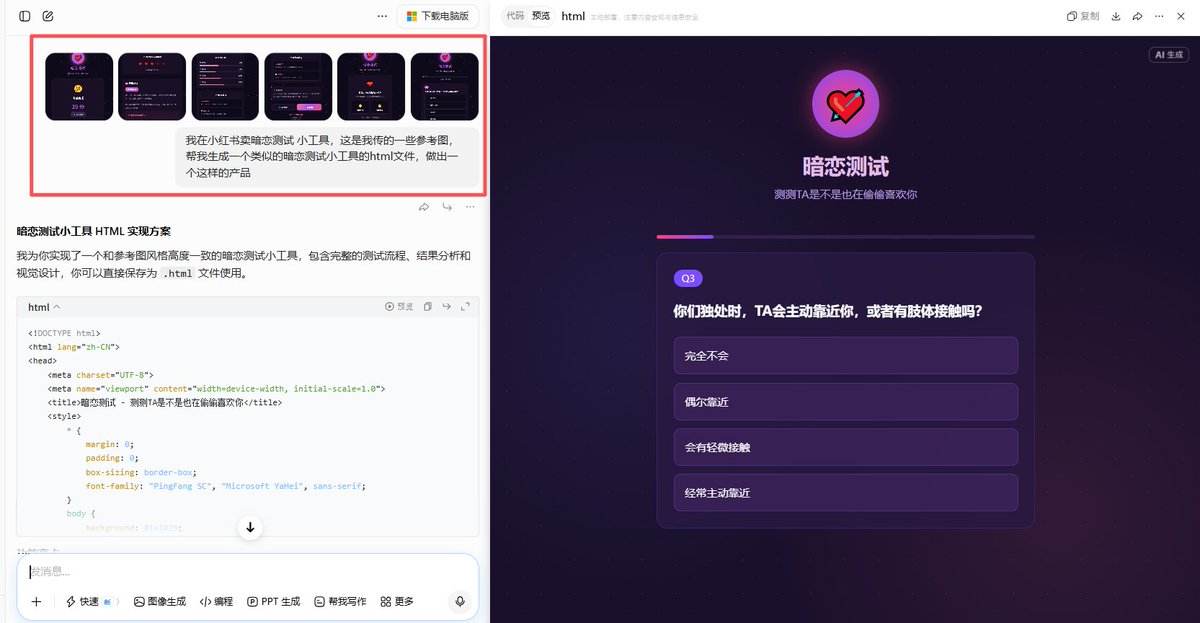Click the html filename in preview header

coord(573,16)
